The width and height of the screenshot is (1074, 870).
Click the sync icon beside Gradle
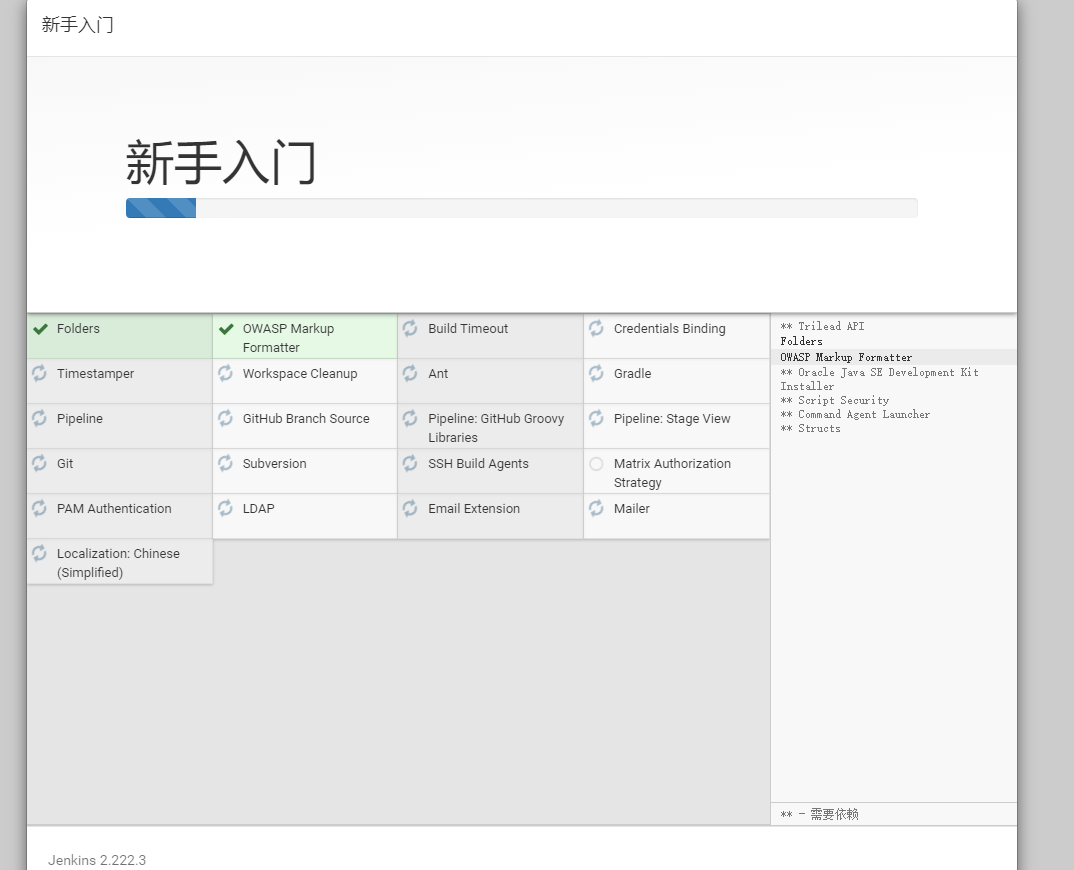pos(597,373)
